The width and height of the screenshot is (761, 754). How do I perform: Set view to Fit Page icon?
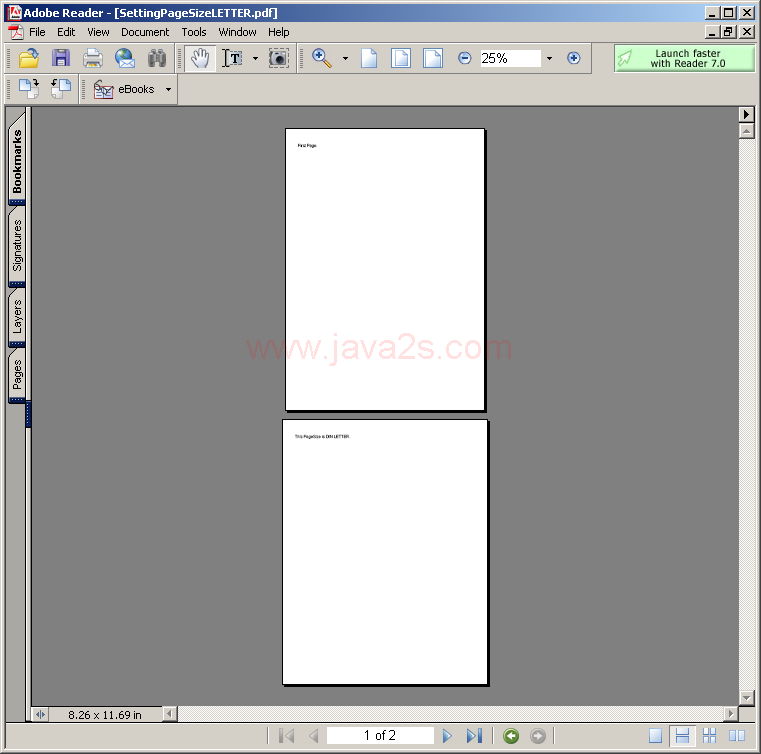tap(401, 58)
